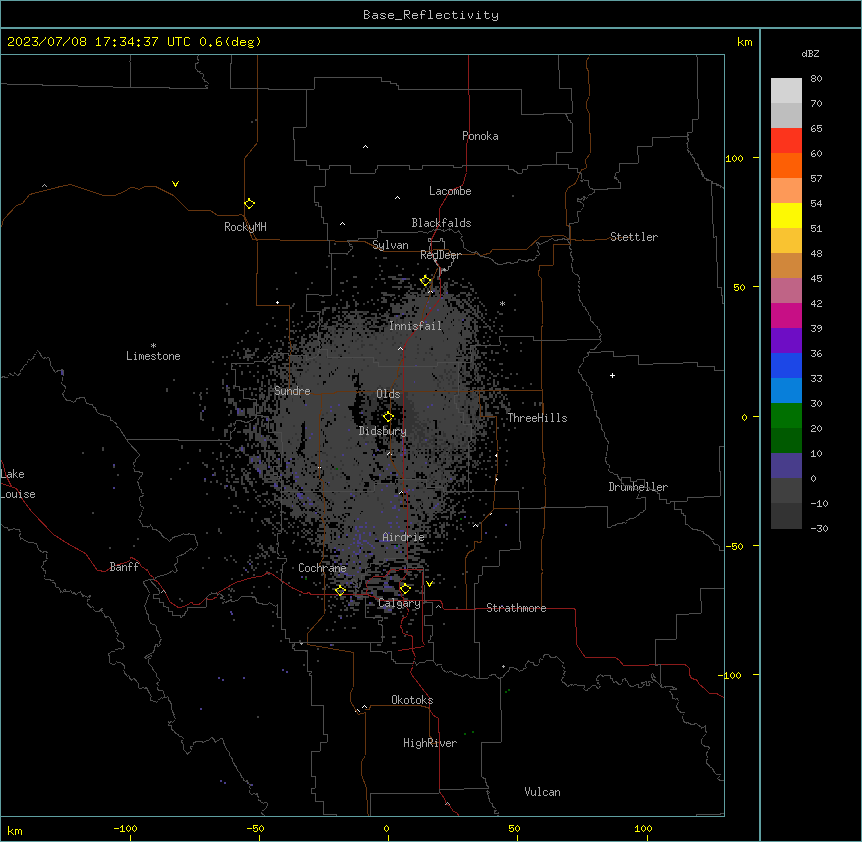This screenshot has width=862, height=842.
Task: Click the Olds map label
Action: pyautogui.click(x=388, y=394)
